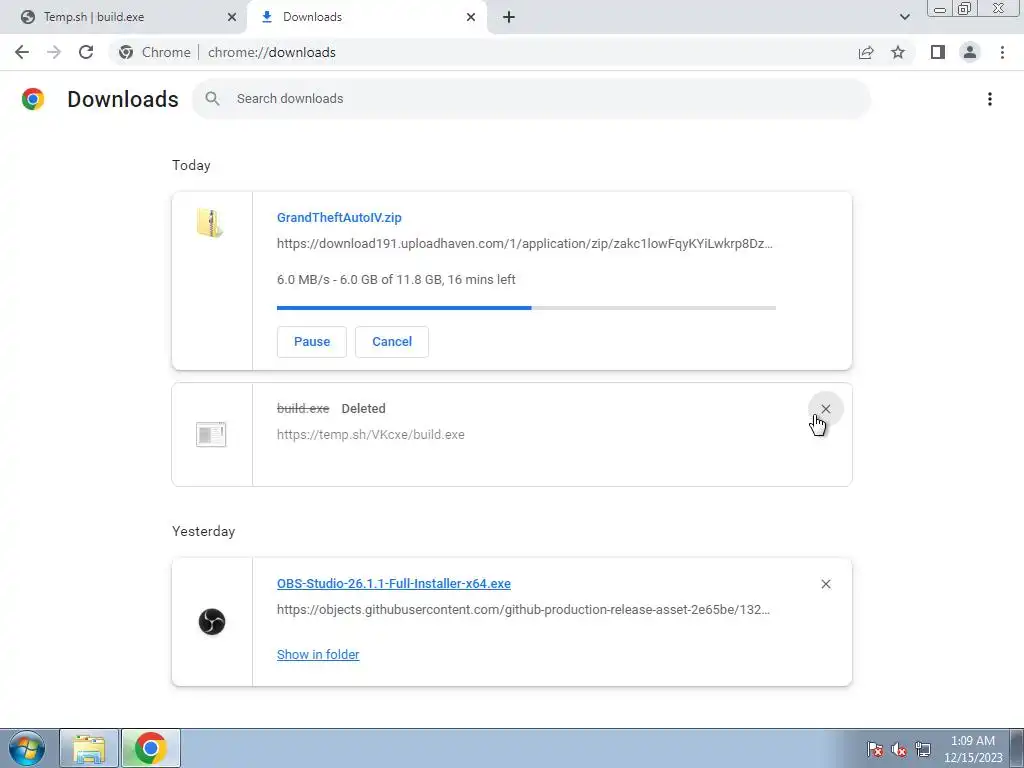Pause the GrandTheftAutoIV download
The width and height of the screenshot is (1024, 768).
(x=312, y=342)
